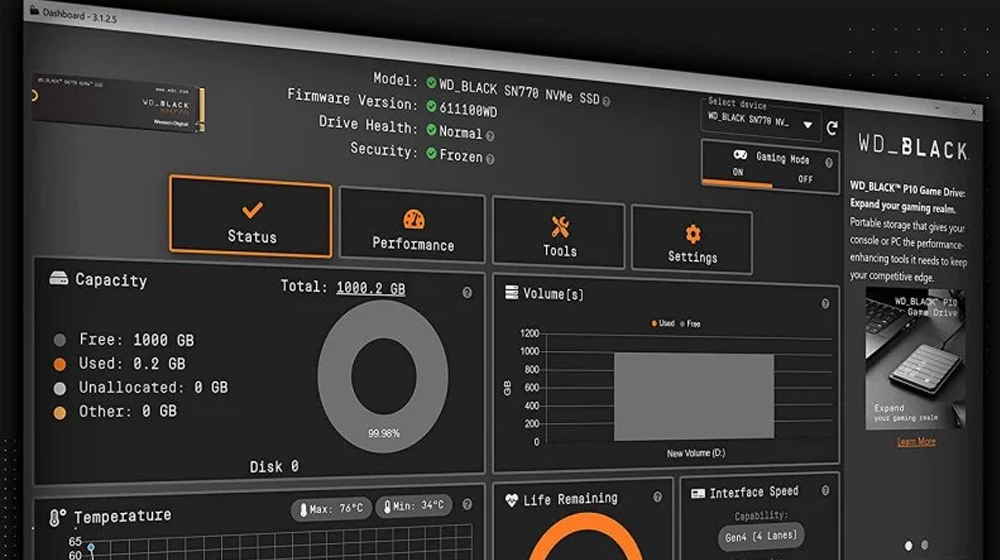The image size is (1000, 560).
Task: Select the first ad carousel dot
Action: 908,545
